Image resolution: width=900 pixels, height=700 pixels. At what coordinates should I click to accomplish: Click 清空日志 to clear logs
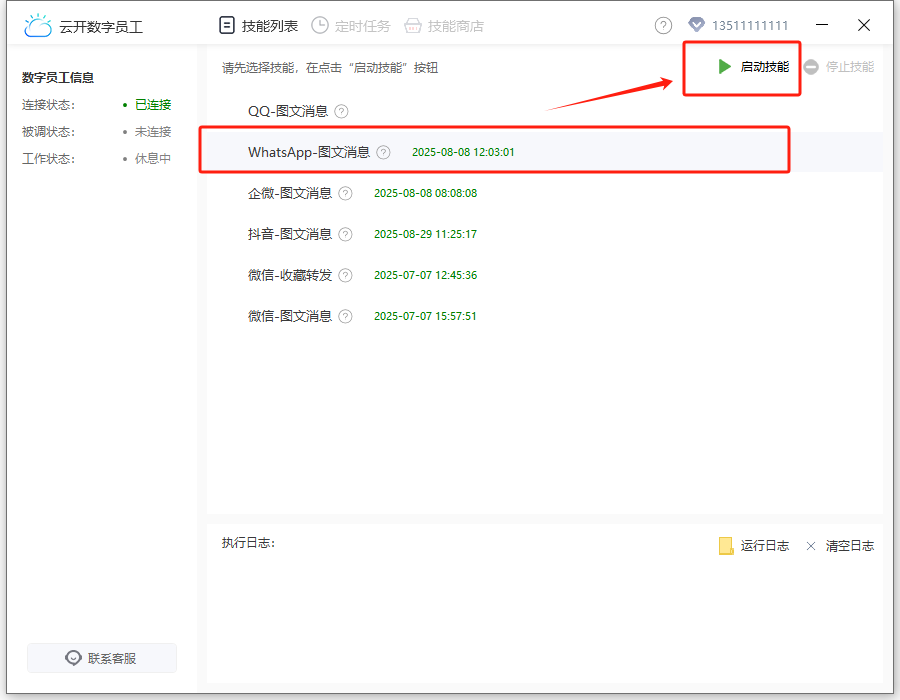point(840,546)
